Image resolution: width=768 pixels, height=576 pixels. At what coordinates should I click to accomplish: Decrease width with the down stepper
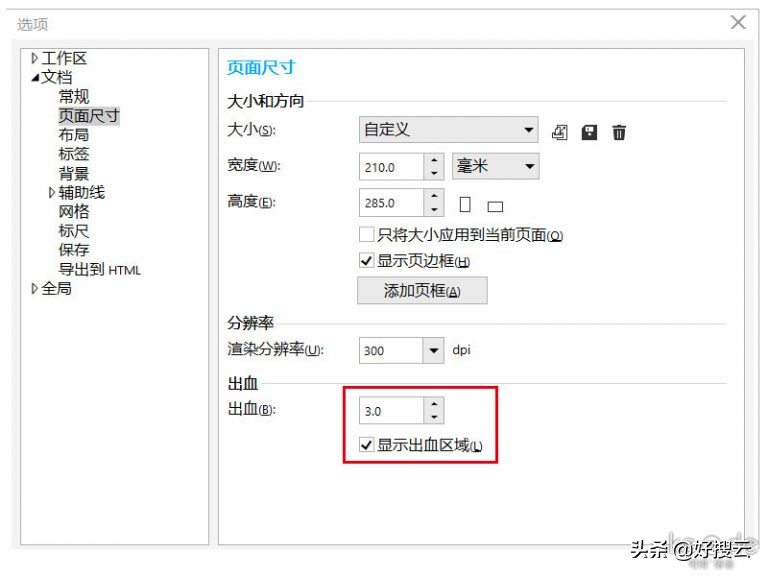[434, 173]
